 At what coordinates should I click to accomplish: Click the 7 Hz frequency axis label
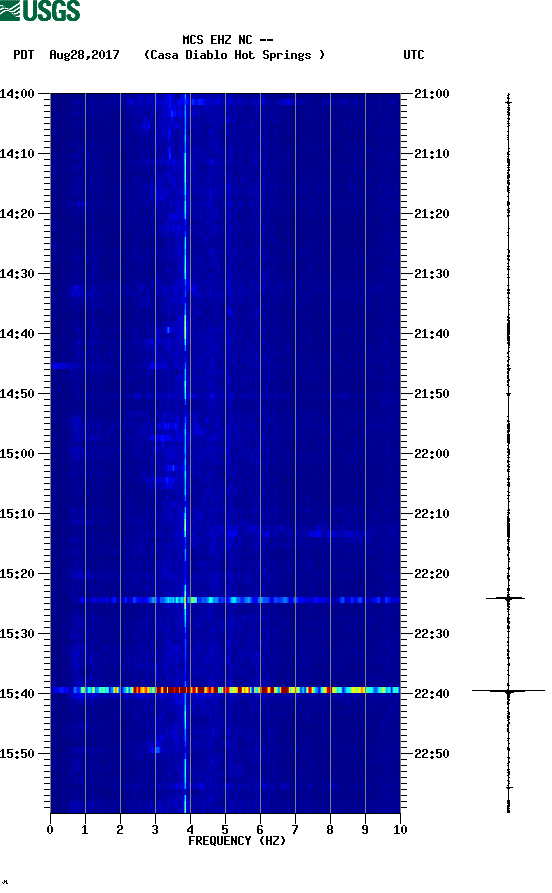[295, 829]
